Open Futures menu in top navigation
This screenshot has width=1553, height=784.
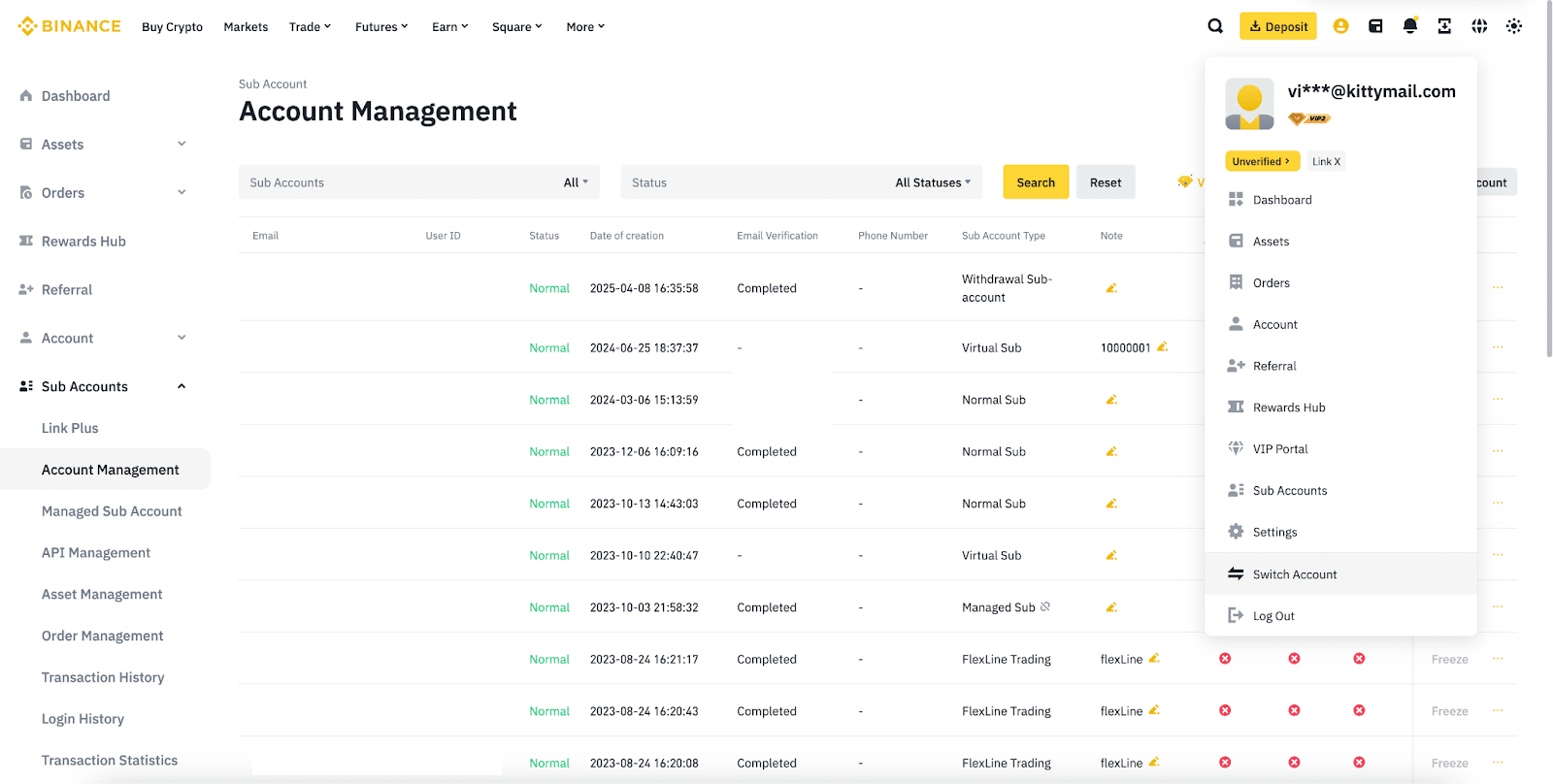(380, 27)
